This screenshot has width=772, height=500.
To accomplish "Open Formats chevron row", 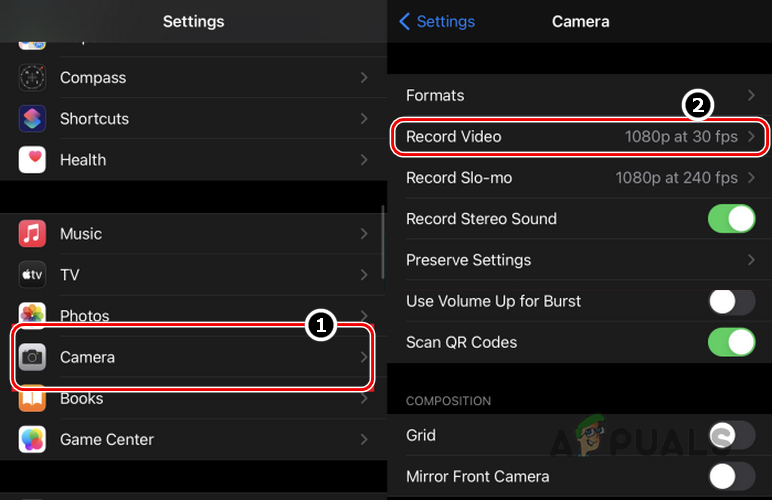I will pos(579,96).
